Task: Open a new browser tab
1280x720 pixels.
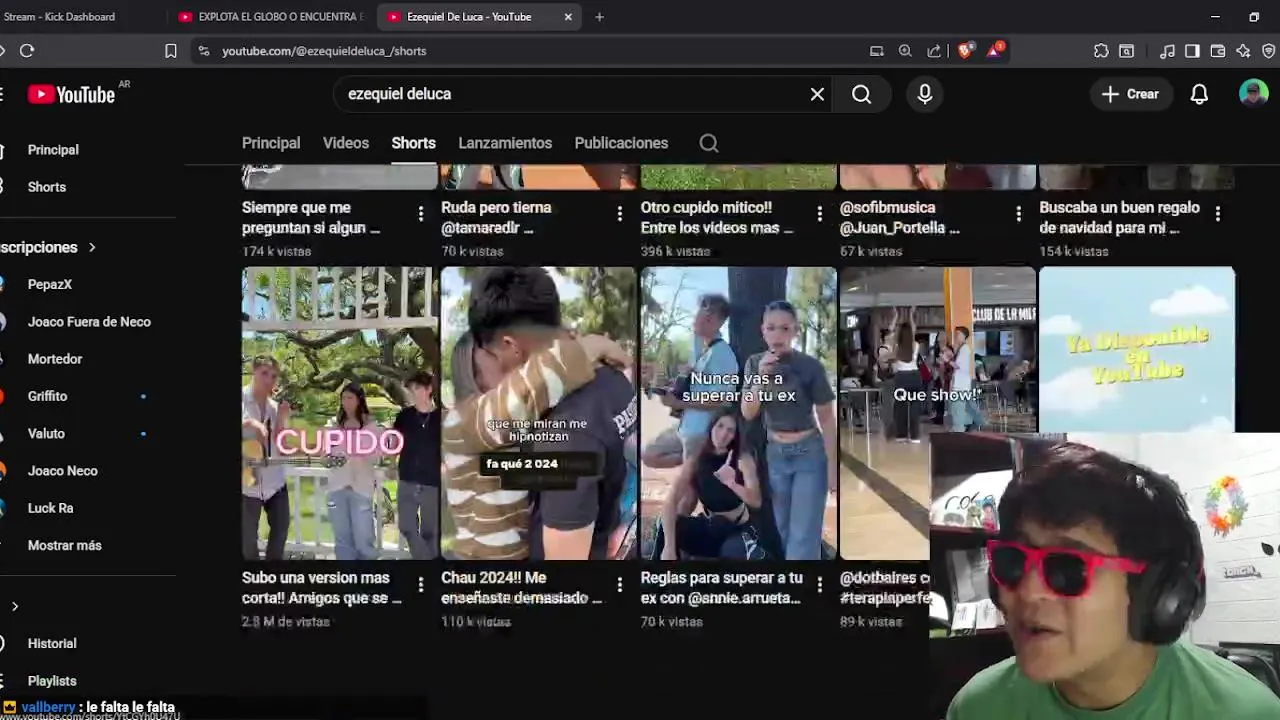Action: click(x=599, y=17)
